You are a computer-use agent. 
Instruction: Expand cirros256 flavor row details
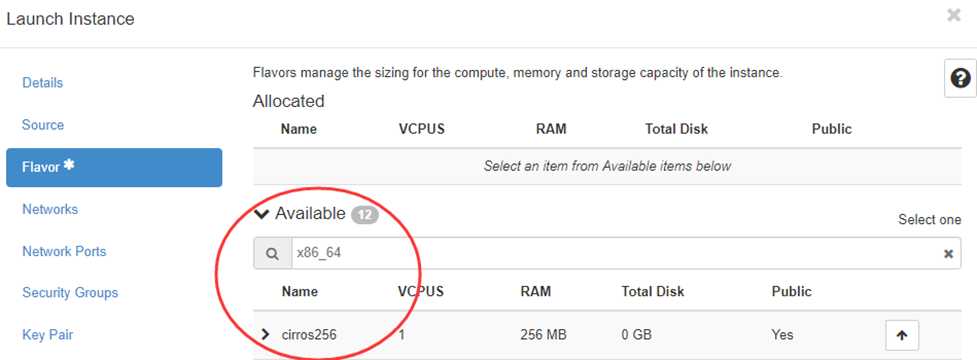point(266,334)
